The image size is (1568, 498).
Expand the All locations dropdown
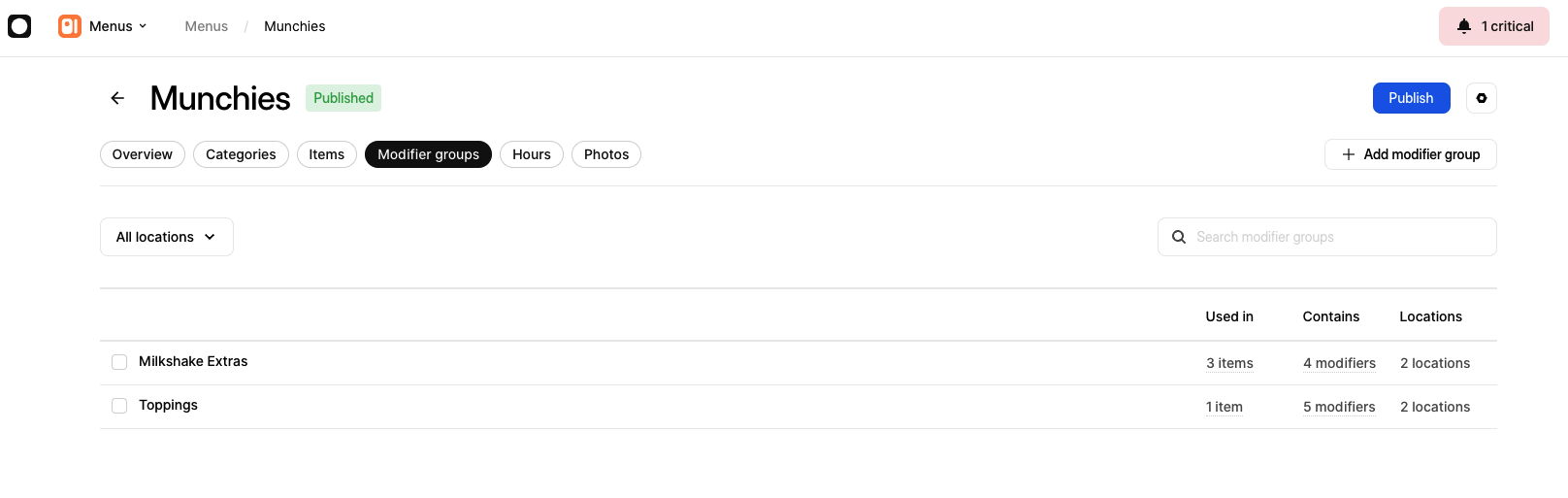tap(167, 237)
